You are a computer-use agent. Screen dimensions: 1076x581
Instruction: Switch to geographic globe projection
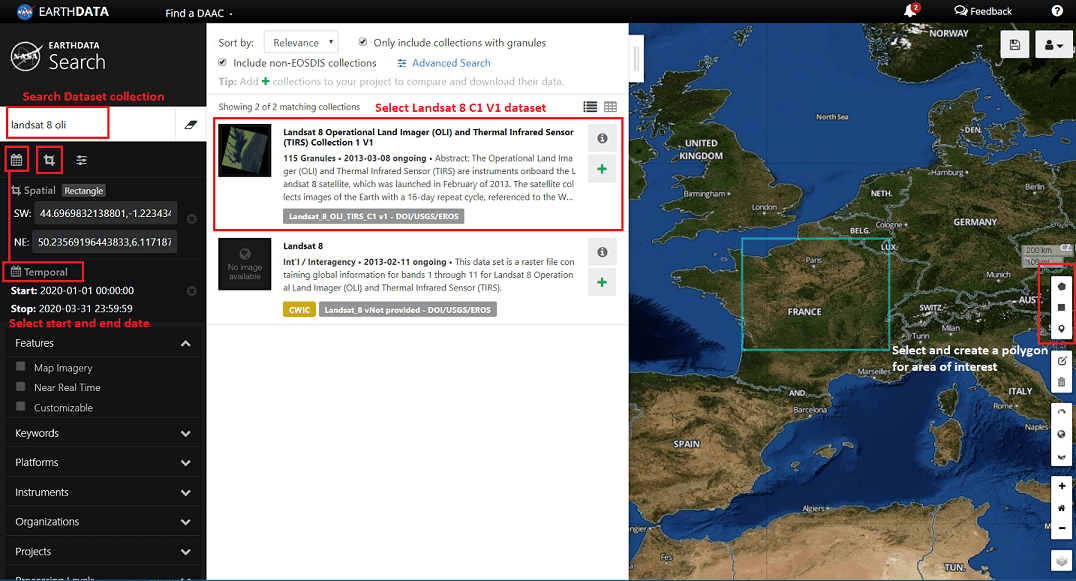1062,434
